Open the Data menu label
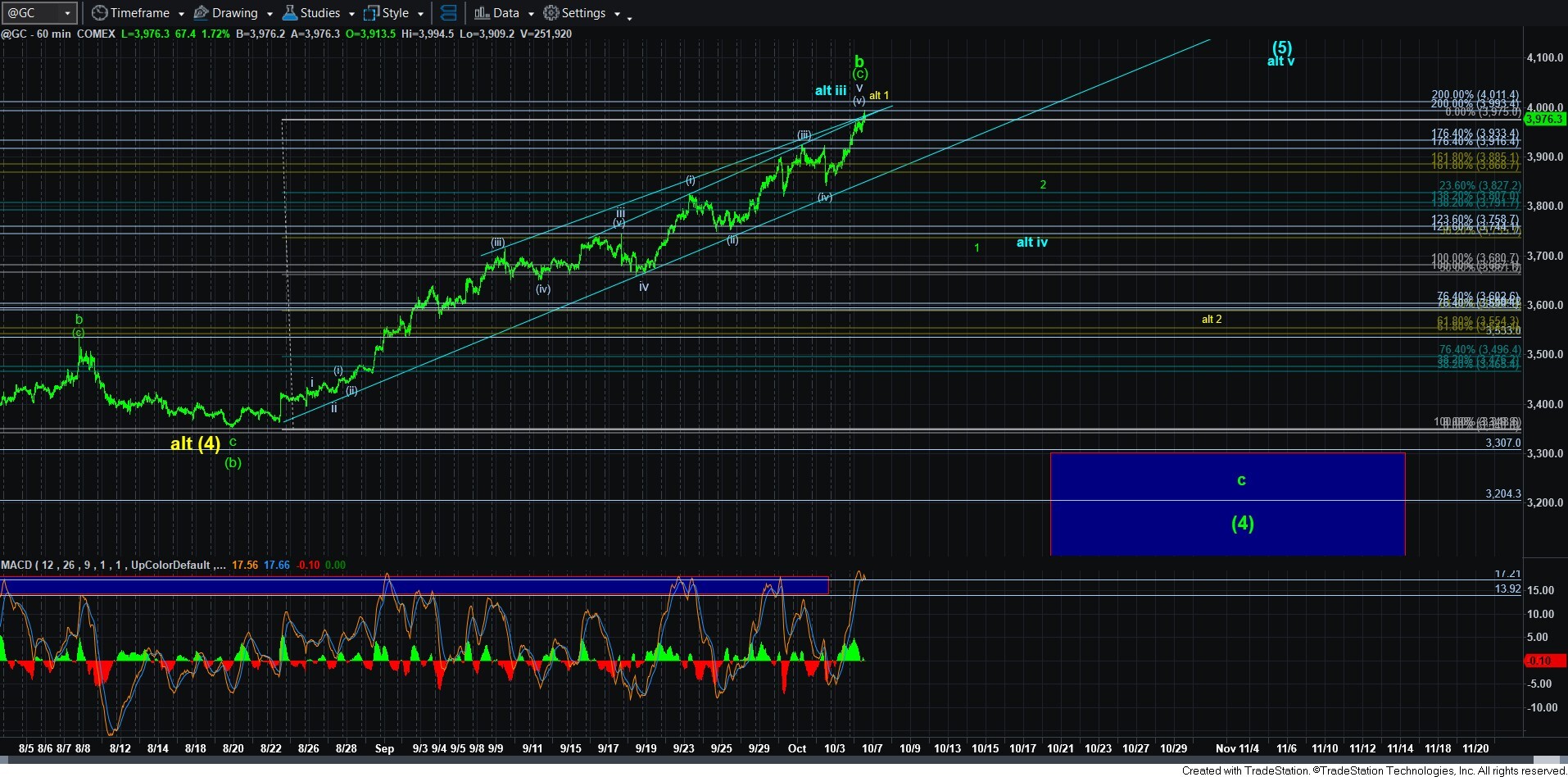Viewport: 1568px width, 777px height. (505, 13)
